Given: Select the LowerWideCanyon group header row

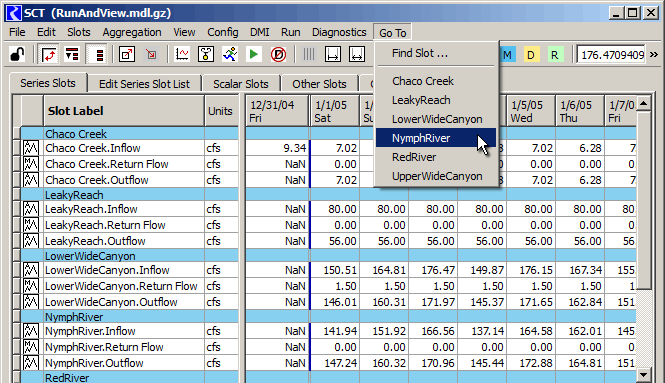Looking at the screenshot, I should click(328, 256).
